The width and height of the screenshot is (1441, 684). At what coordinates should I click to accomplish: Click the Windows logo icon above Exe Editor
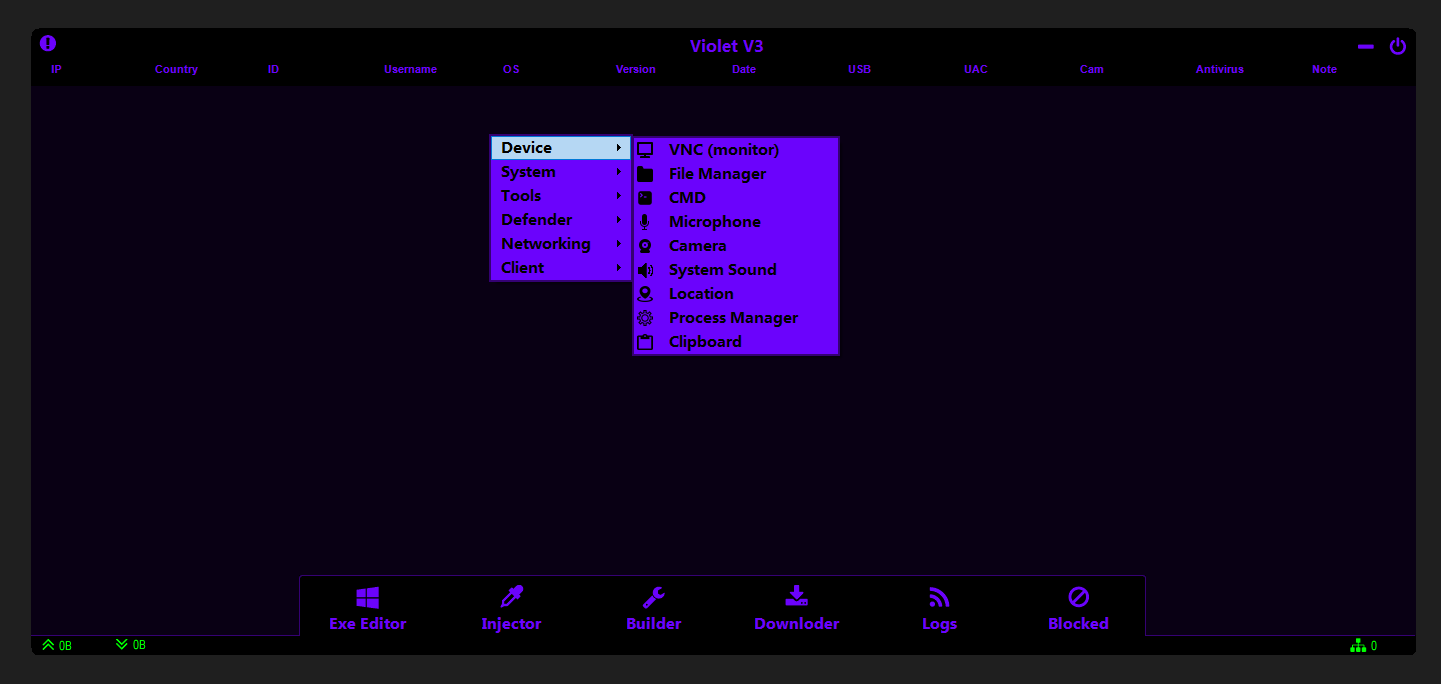pyautogui.click(x=368, y=598)
